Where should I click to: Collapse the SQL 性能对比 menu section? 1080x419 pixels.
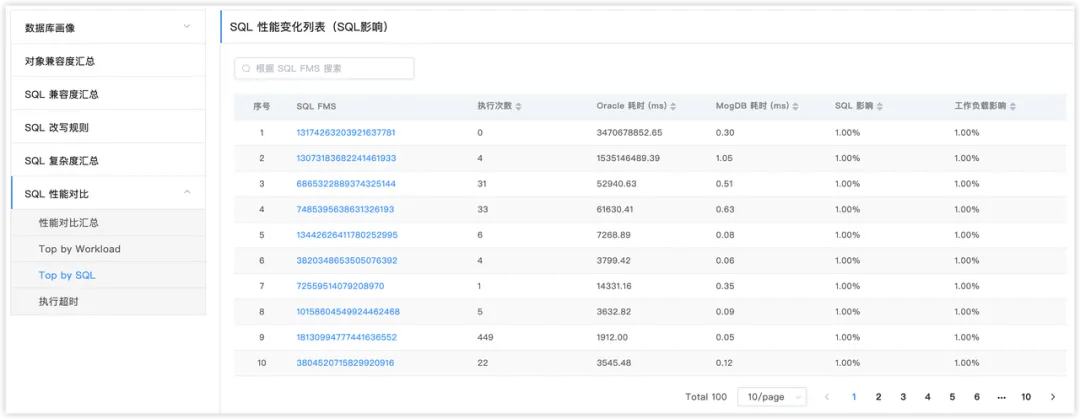coord(186,193)
